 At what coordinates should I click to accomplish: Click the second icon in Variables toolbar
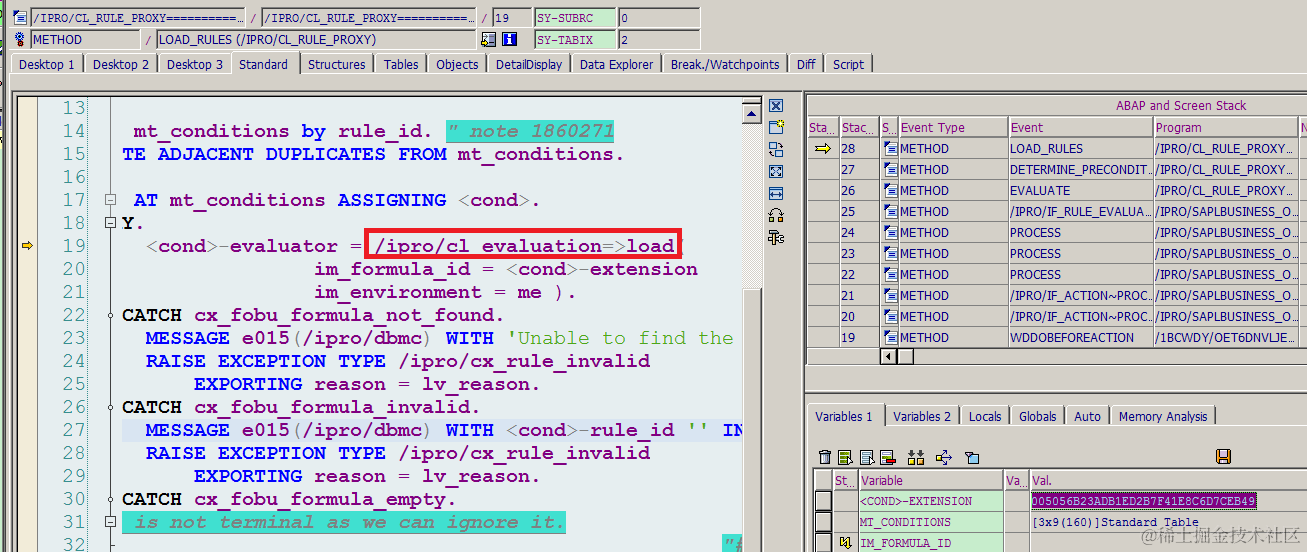(846, 457)
